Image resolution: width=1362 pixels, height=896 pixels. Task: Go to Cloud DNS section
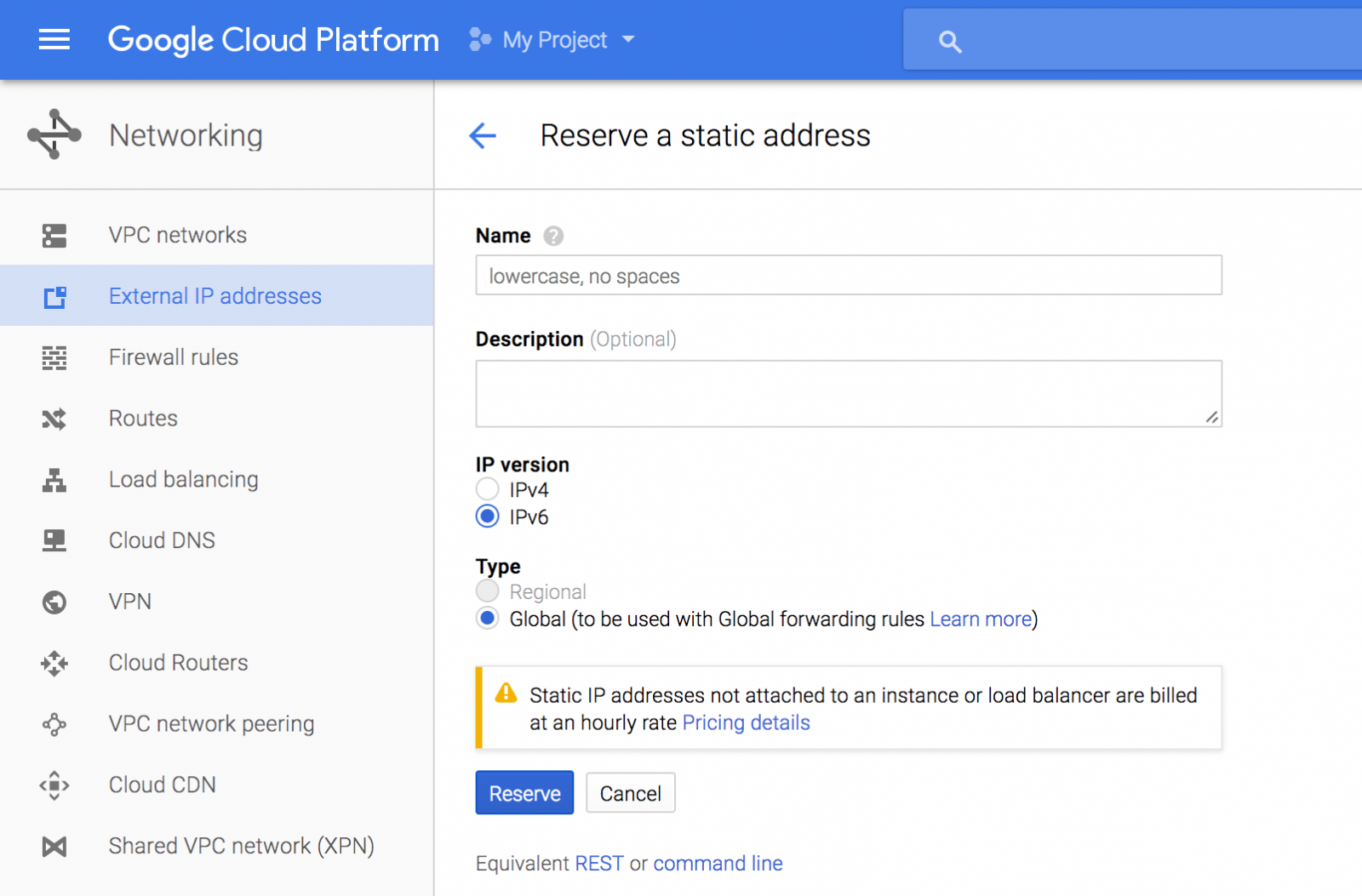click(162, 540)
